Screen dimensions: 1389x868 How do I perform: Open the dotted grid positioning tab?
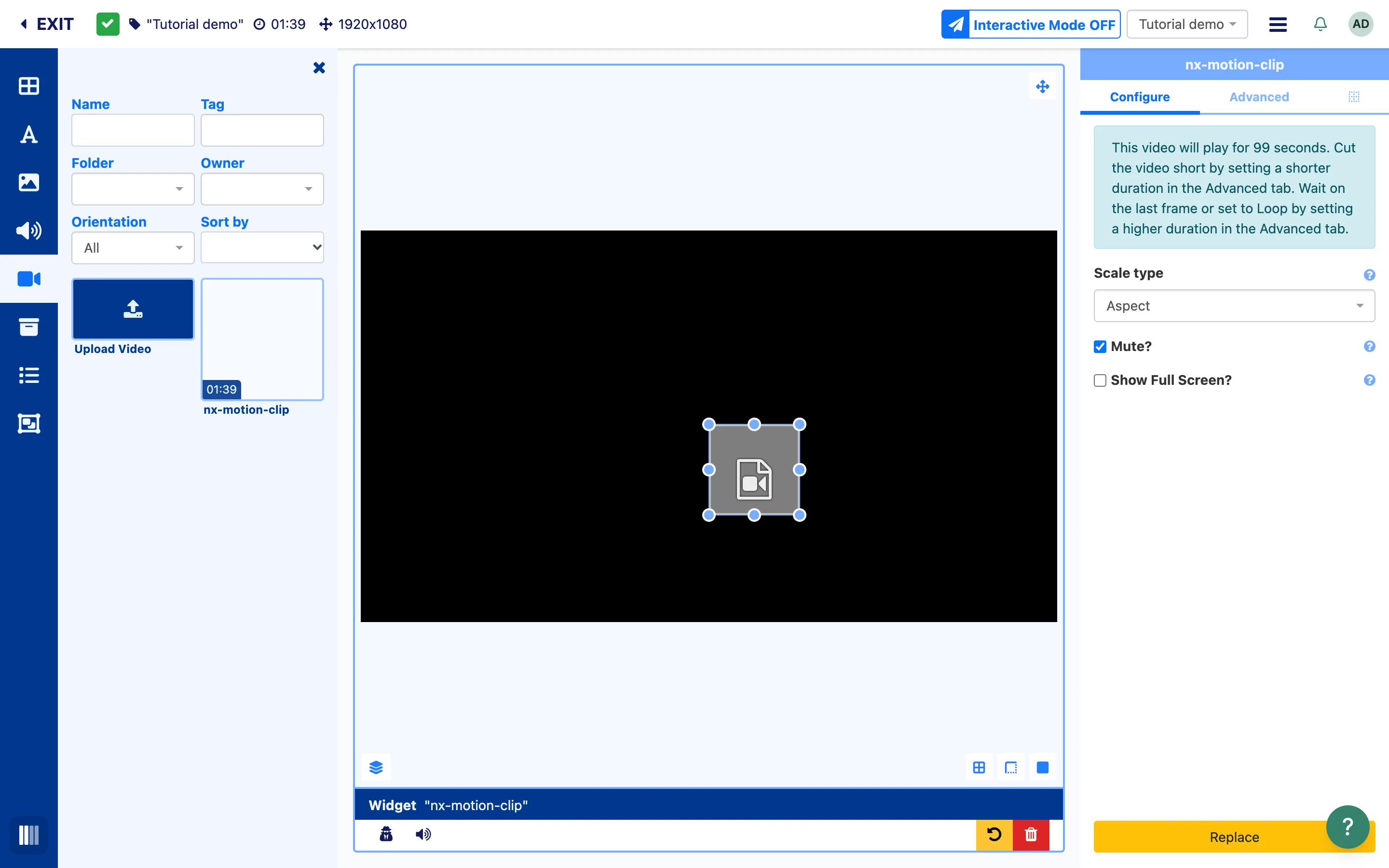pyautogui.click(x=1354, y=97)
